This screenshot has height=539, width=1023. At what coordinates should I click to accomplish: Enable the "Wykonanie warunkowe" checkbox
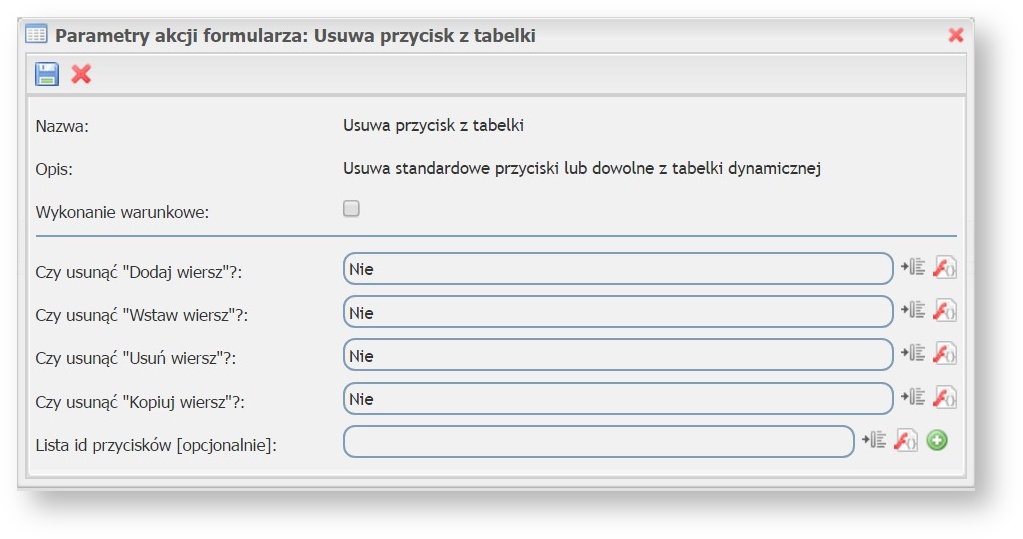pos(351,209)
